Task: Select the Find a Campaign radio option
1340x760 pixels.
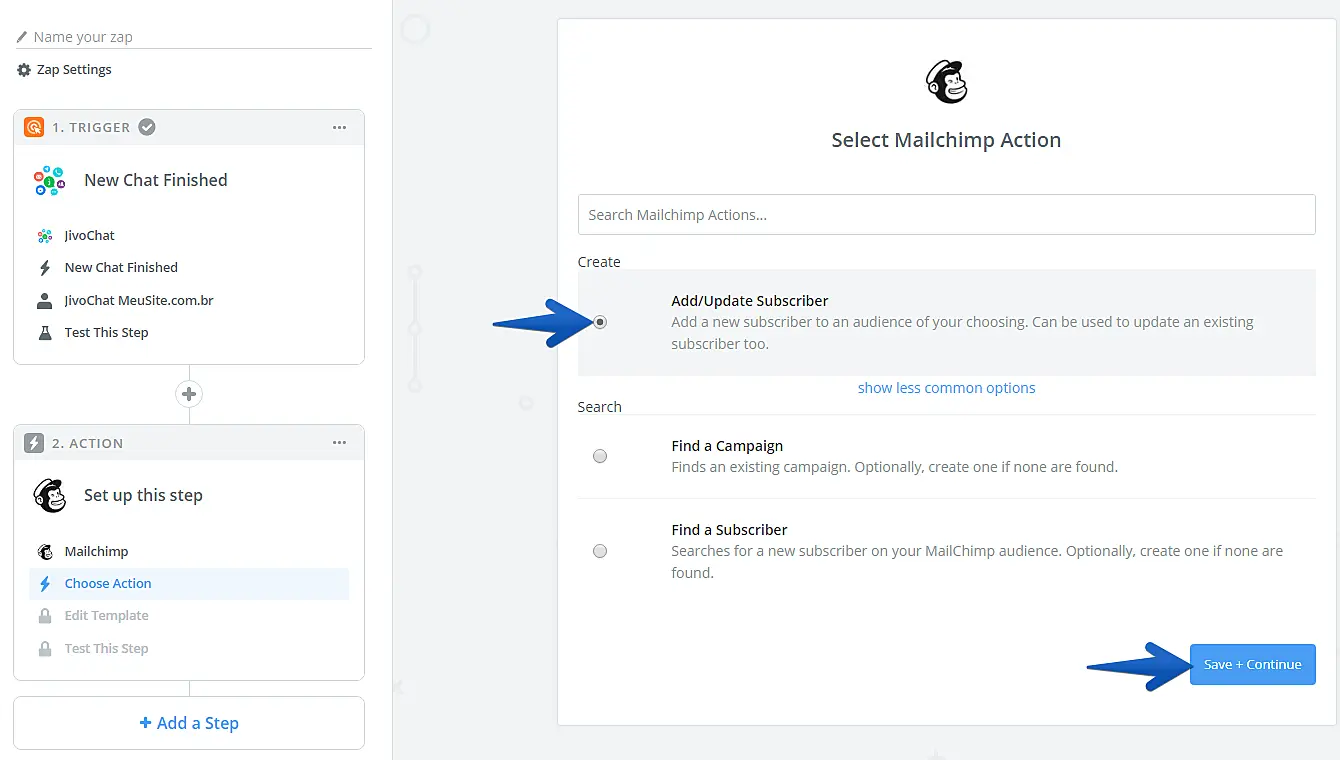Action: (x=600, y=456)
